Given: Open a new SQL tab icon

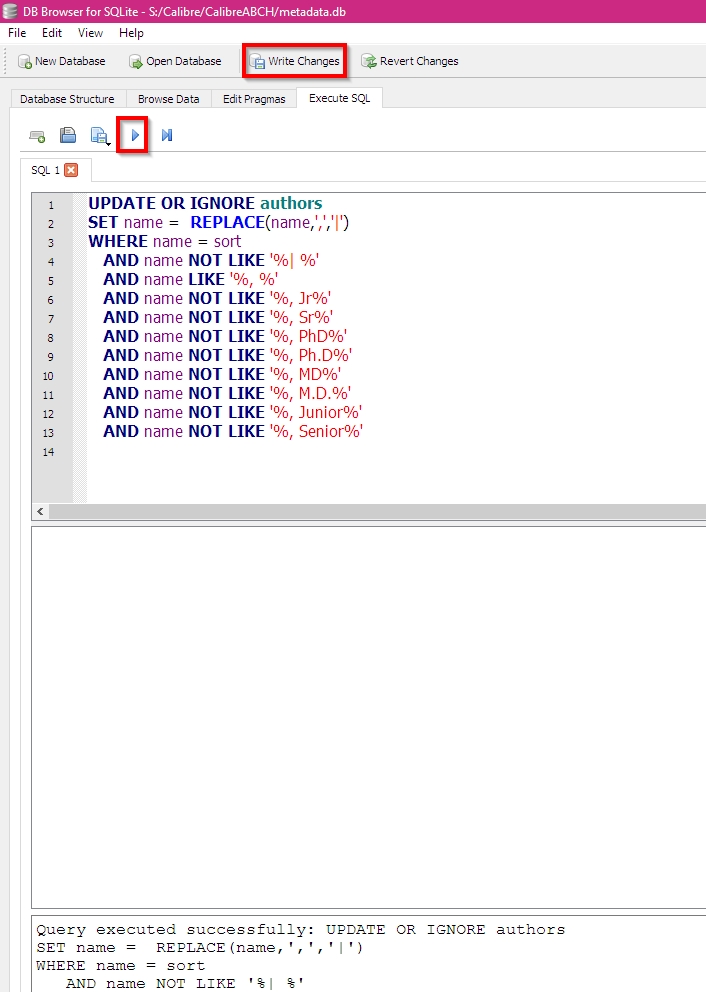Looking at the screenshot, I should point(37,135).
